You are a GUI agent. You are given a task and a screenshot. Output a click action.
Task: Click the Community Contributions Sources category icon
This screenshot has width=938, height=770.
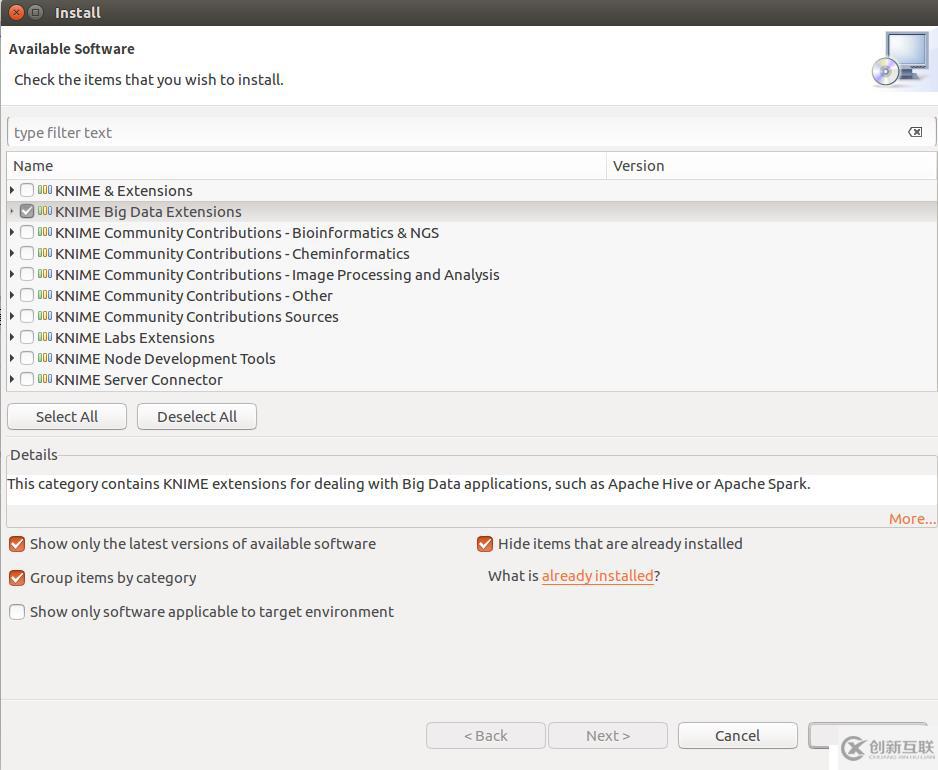pyautogui.click(x=45, y=316)
